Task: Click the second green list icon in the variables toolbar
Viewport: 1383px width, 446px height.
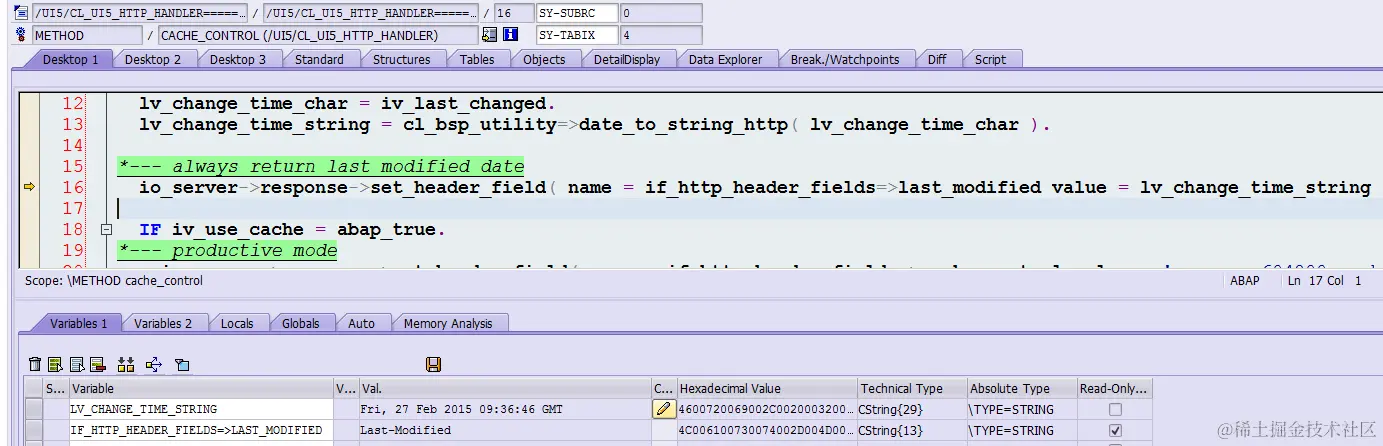Action: tap(76, 364)
